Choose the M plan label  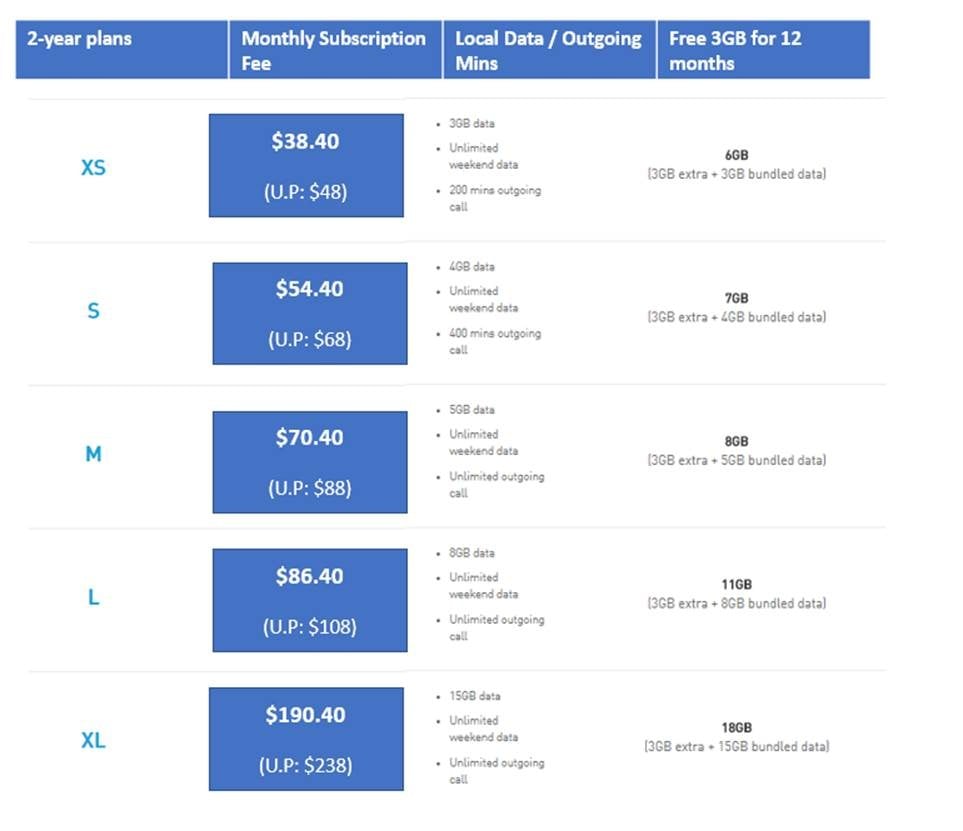pyautogui.click(x=93, y=454)
